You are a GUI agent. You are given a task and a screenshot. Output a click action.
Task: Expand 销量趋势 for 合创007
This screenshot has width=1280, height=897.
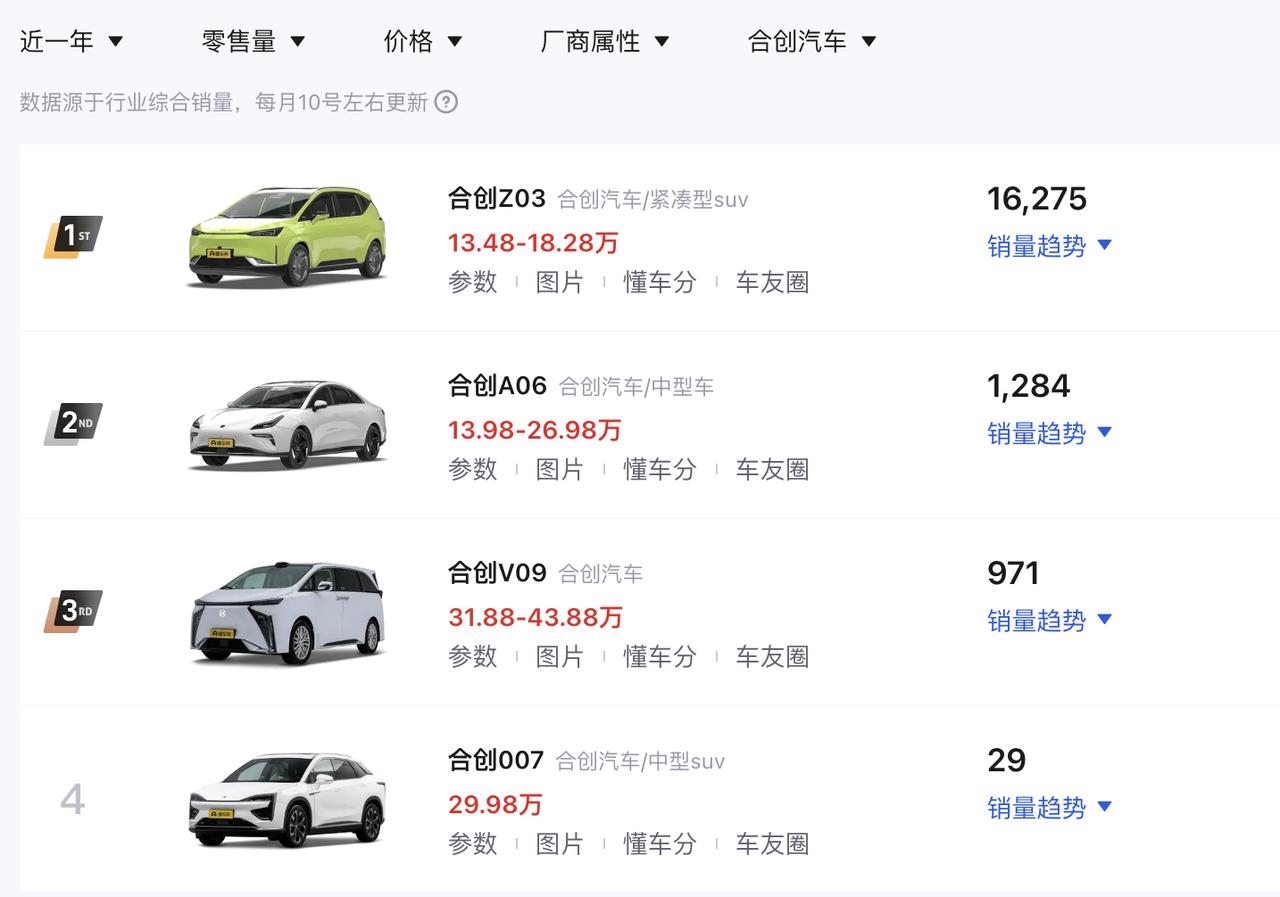click(x=1050, y=807)
